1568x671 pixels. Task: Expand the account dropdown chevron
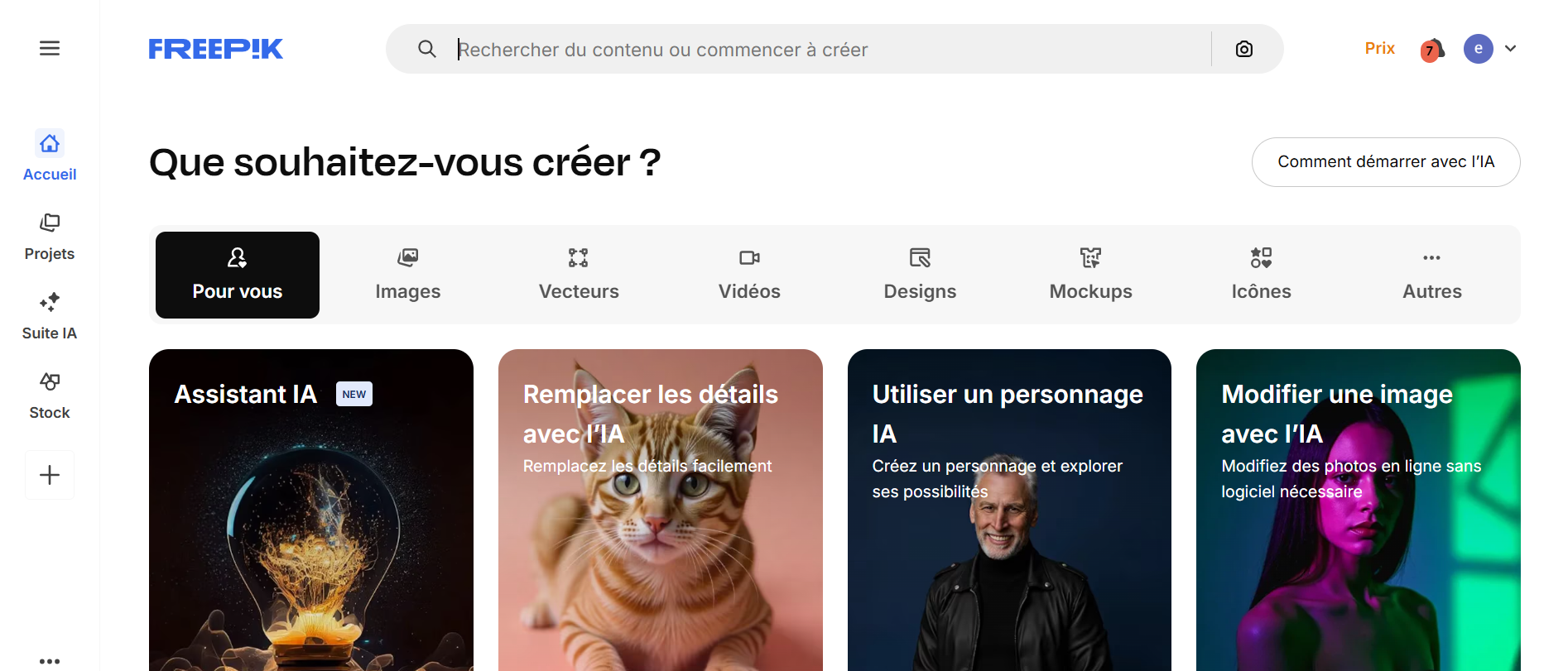coord(1511,49)
